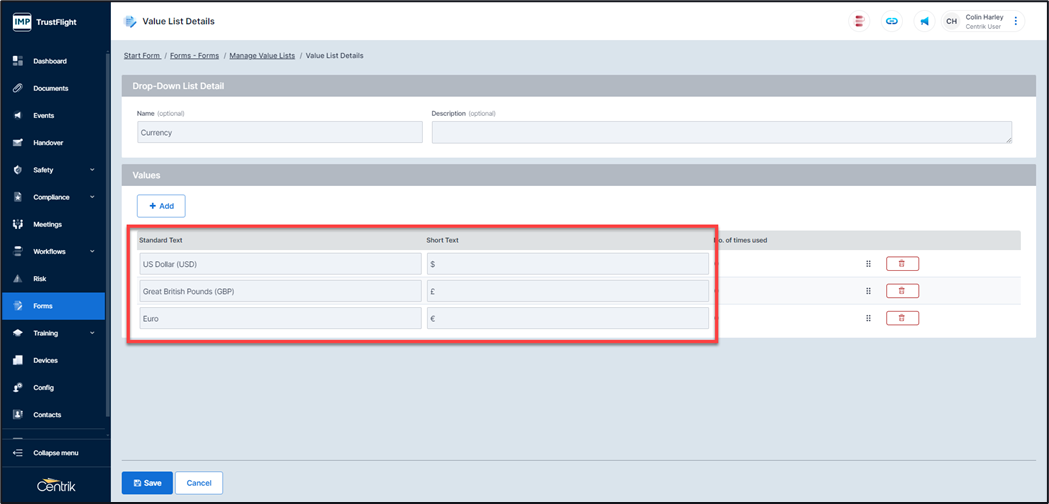Click the Save button

pyautogui.click(x=147, y=483)
